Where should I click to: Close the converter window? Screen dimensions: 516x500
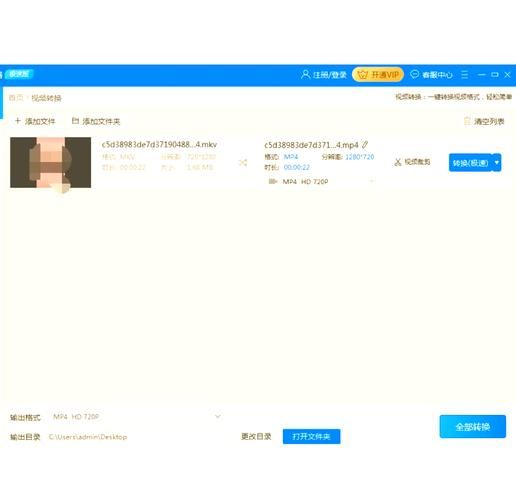click(508, 75)
